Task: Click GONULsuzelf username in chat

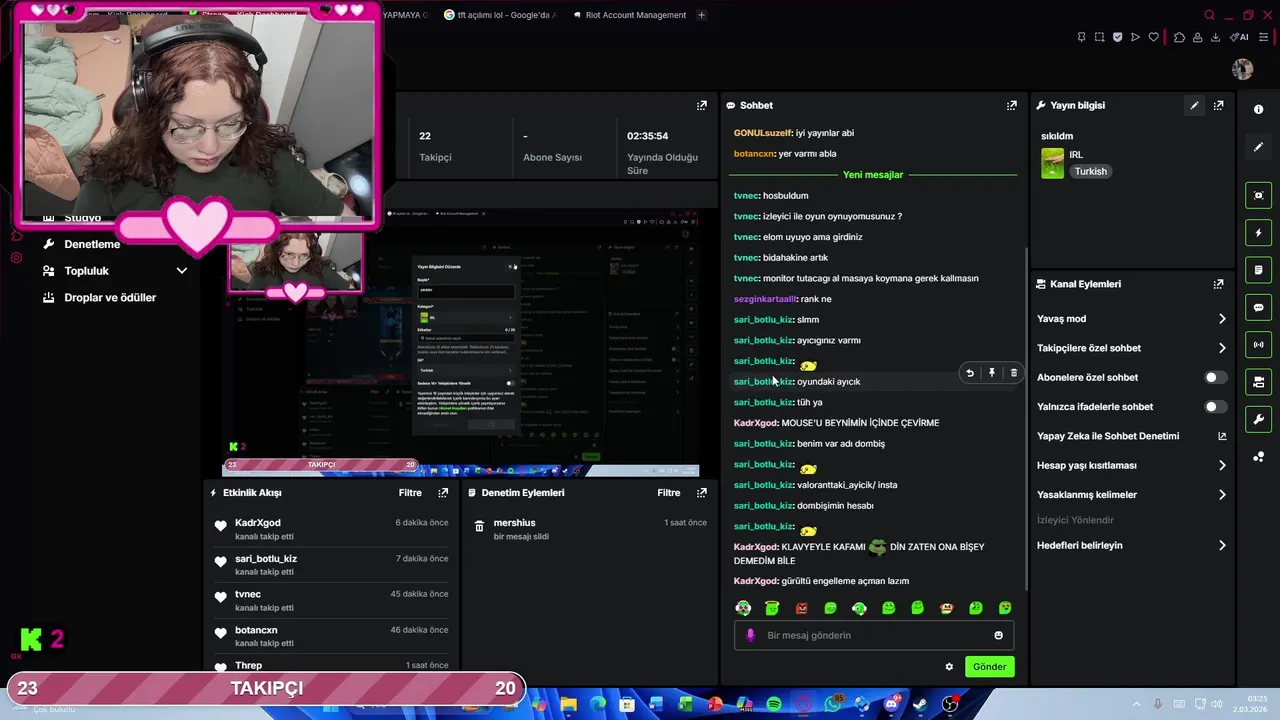Action: [x=762, y=133]
